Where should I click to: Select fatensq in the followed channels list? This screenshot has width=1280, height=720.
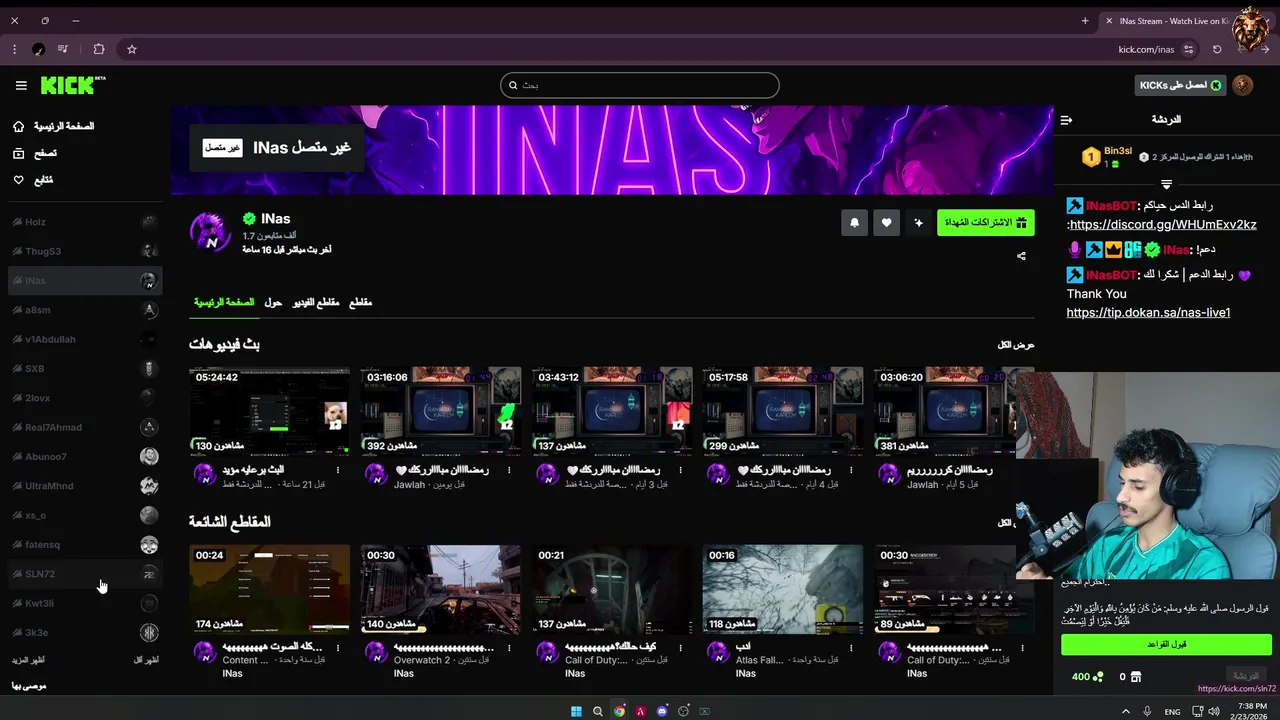[x=85, y=545]
